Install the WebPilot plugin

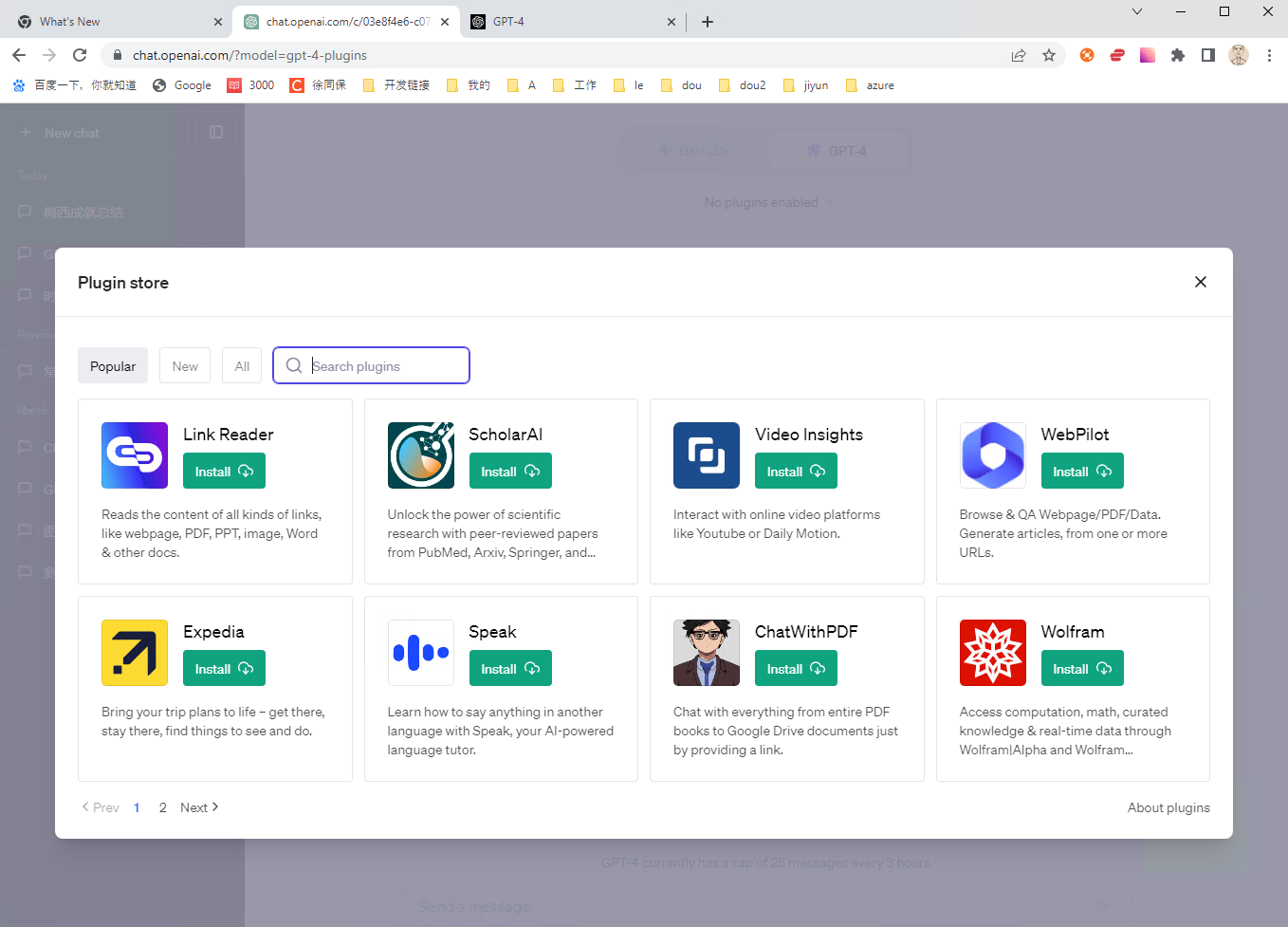[1082, 472]
